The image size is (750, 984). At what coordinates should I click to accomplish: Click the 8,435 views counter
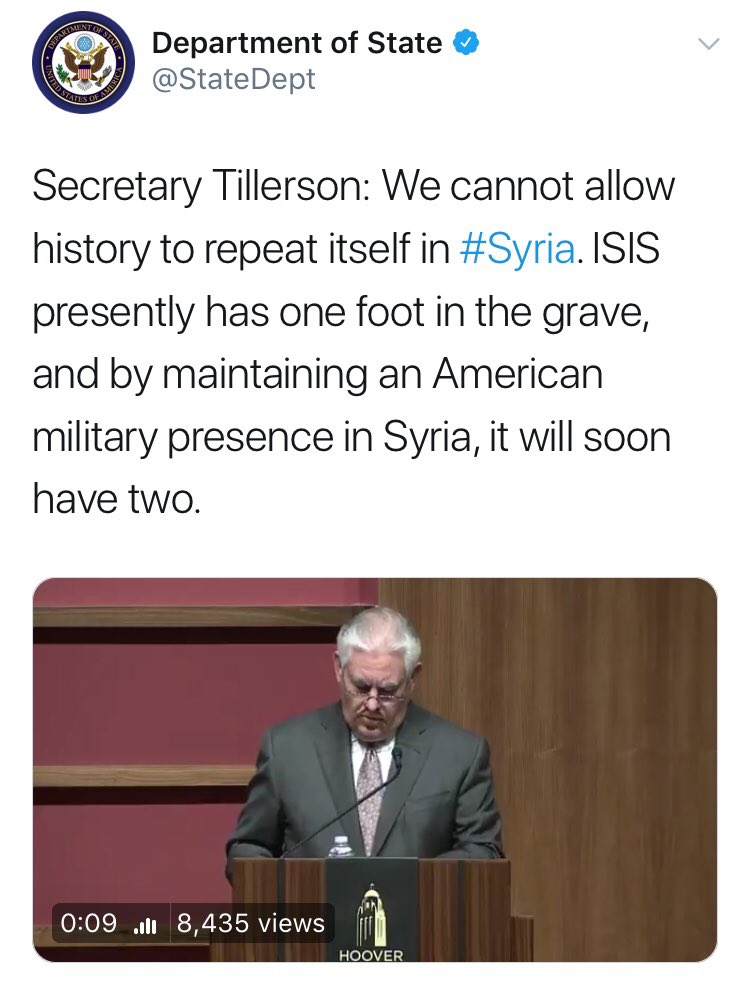(x=251, y=923)
